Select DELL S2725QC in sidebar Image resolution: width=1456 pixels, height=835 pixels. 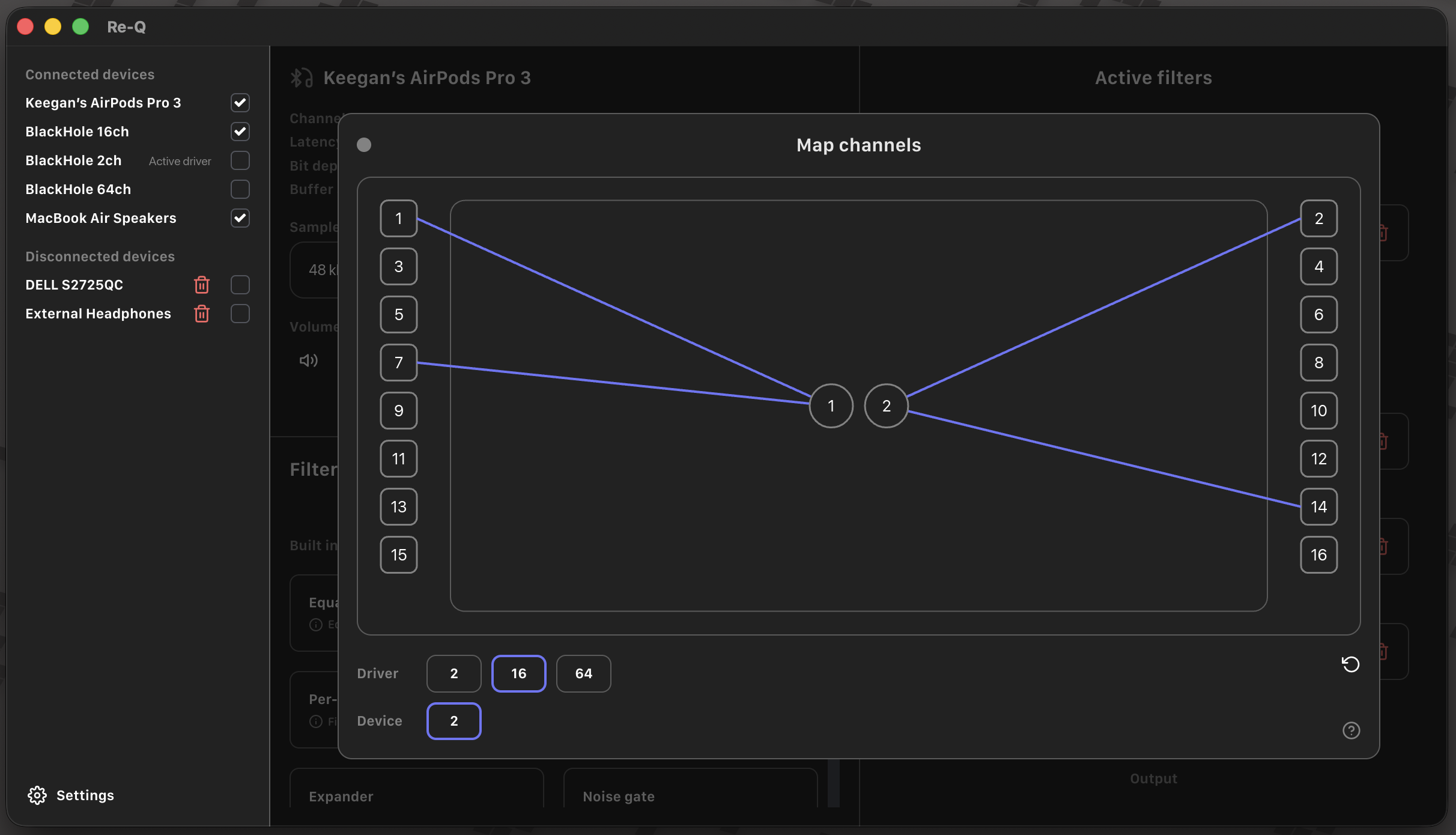74,285
